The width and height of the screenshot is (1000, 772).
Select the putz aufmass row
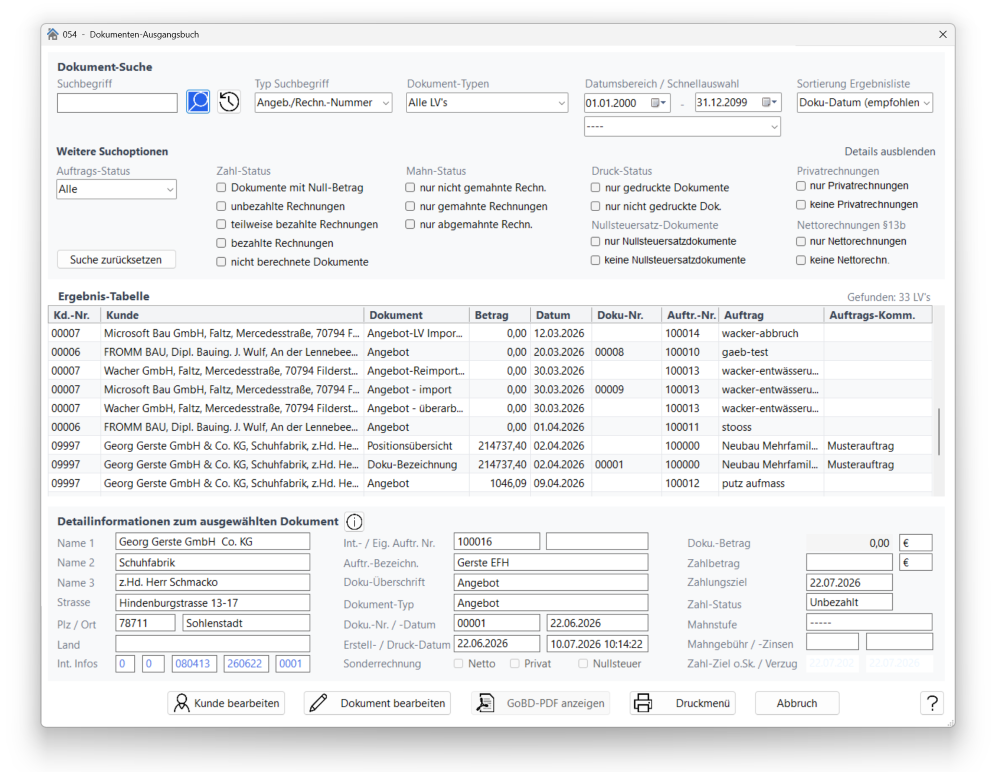click(x=490, y=483)
